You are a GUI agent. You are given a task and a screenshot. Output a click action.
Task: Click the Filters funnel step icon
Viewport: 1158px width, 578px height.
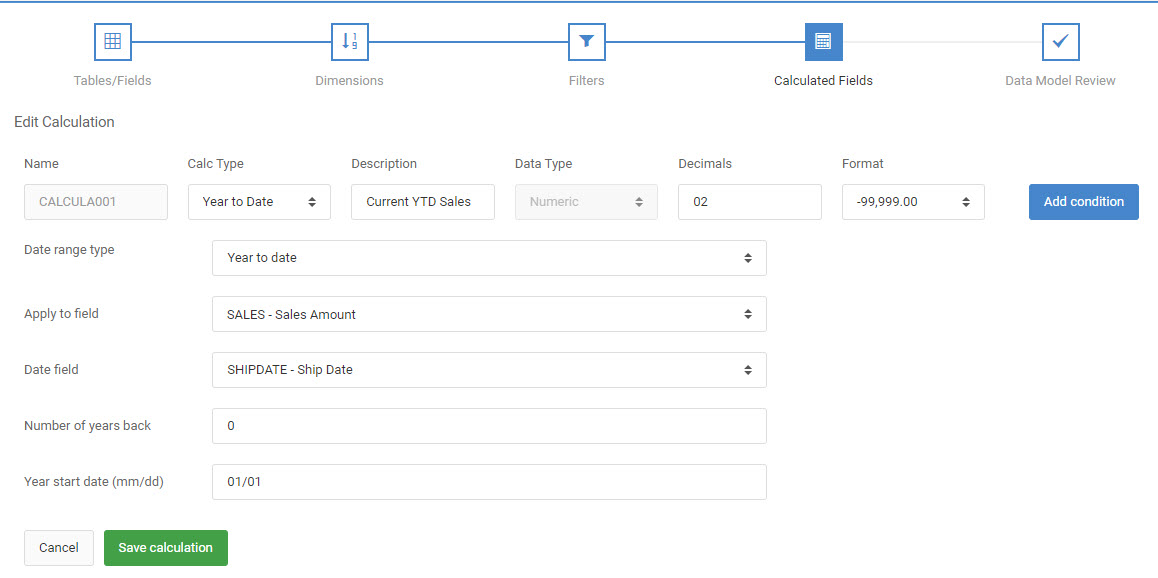[x=586, y=41]
